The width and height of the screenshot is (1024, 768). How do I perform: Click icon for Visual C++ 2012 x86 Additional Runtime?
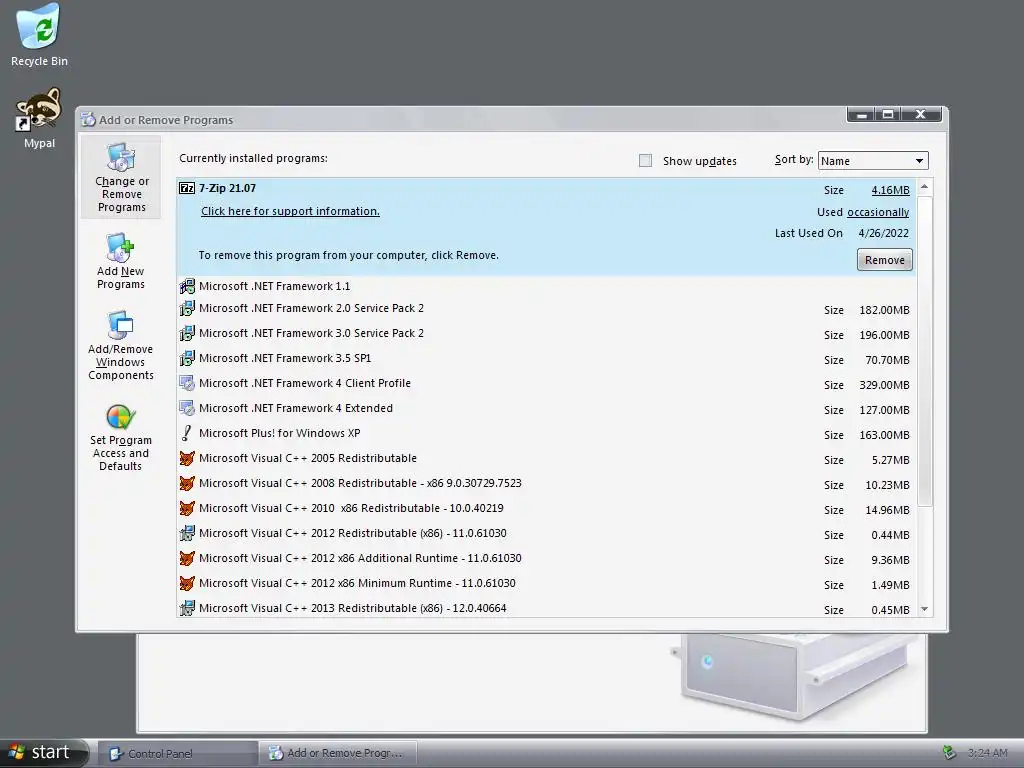pyautogui.click(x=187, y=558)
